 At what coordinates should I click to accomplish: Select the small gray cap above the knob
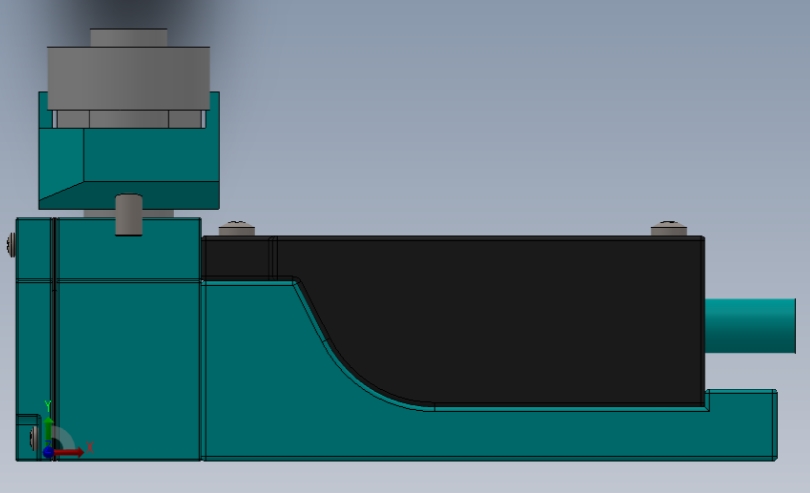click(x=129, y=38)
